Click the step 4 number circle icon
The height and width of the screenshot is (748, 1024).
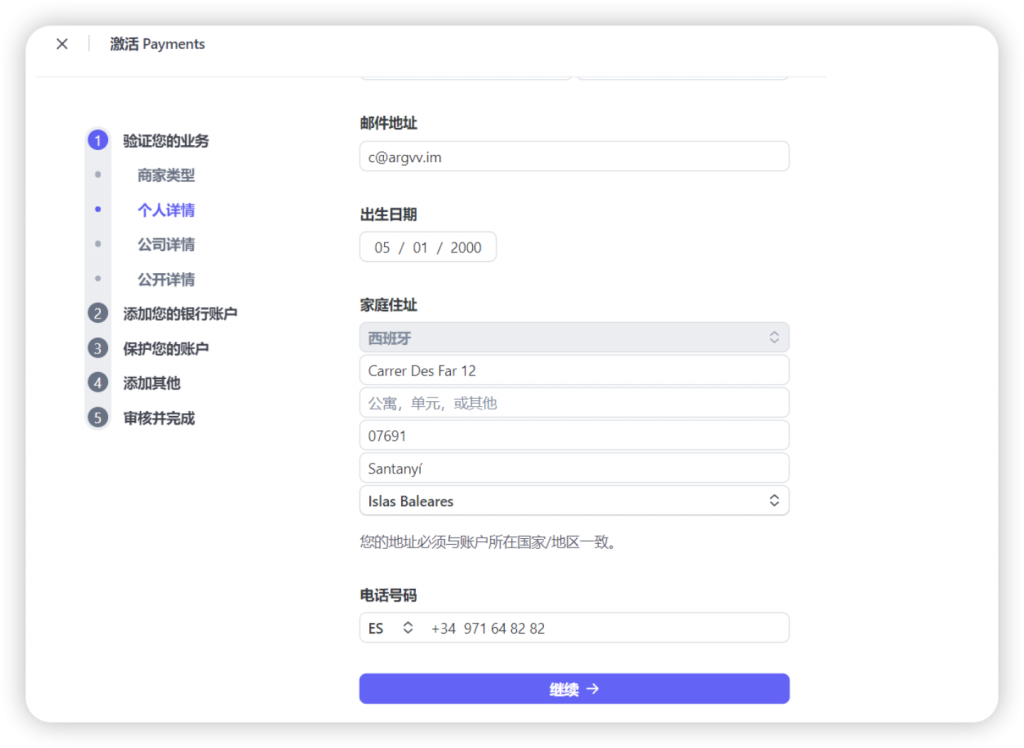[98, 383]
